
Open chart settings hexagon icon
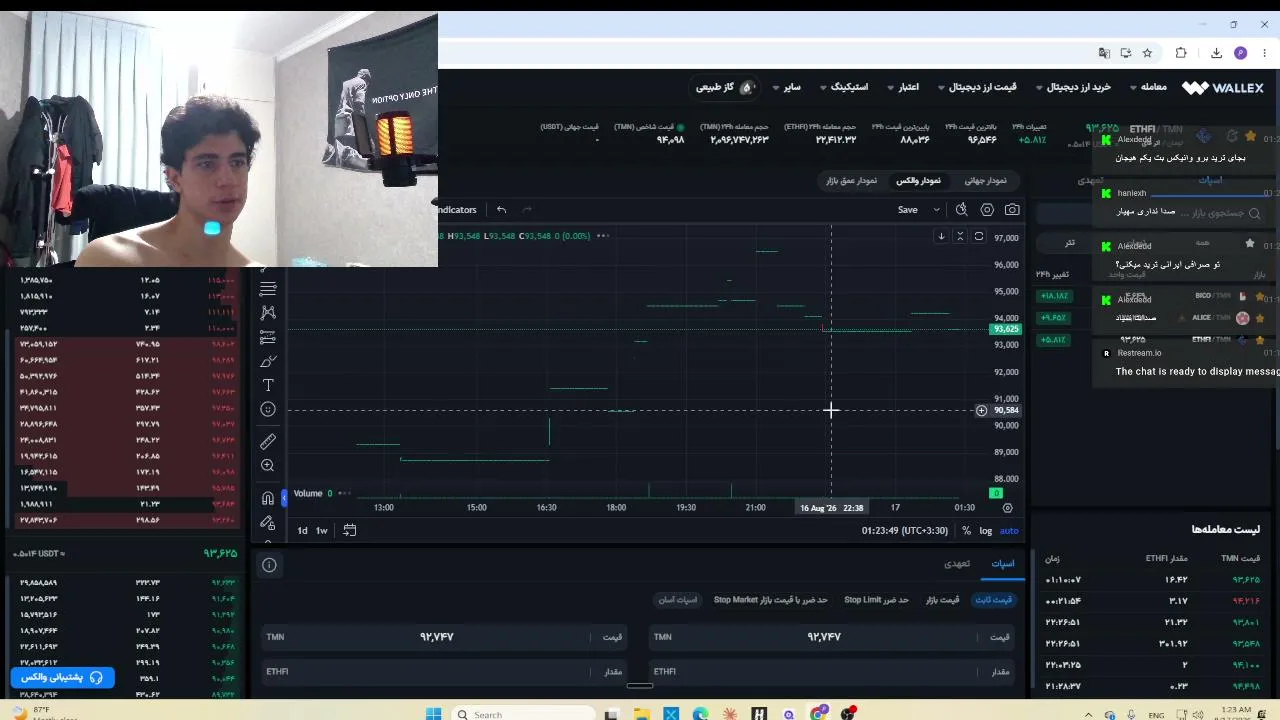pos(987,210)
